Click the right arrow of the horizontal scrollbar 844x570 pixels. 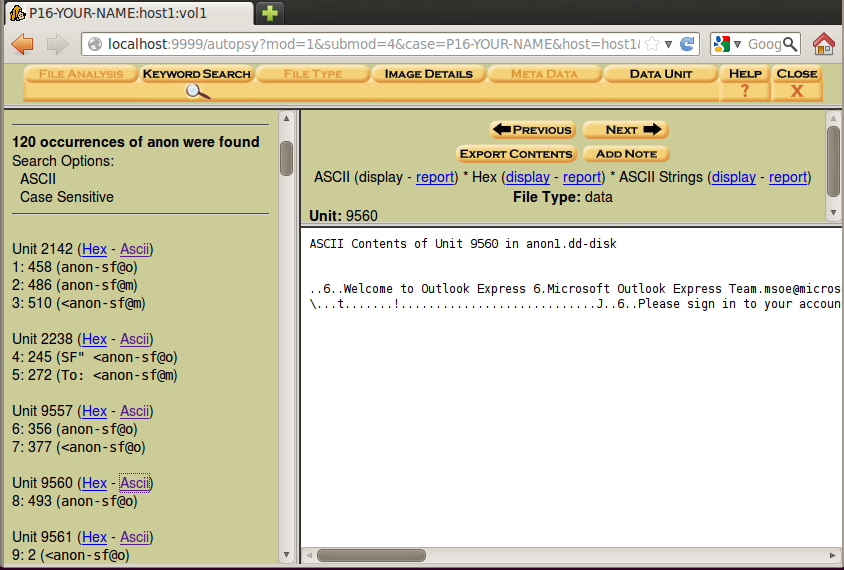point(832,555)
